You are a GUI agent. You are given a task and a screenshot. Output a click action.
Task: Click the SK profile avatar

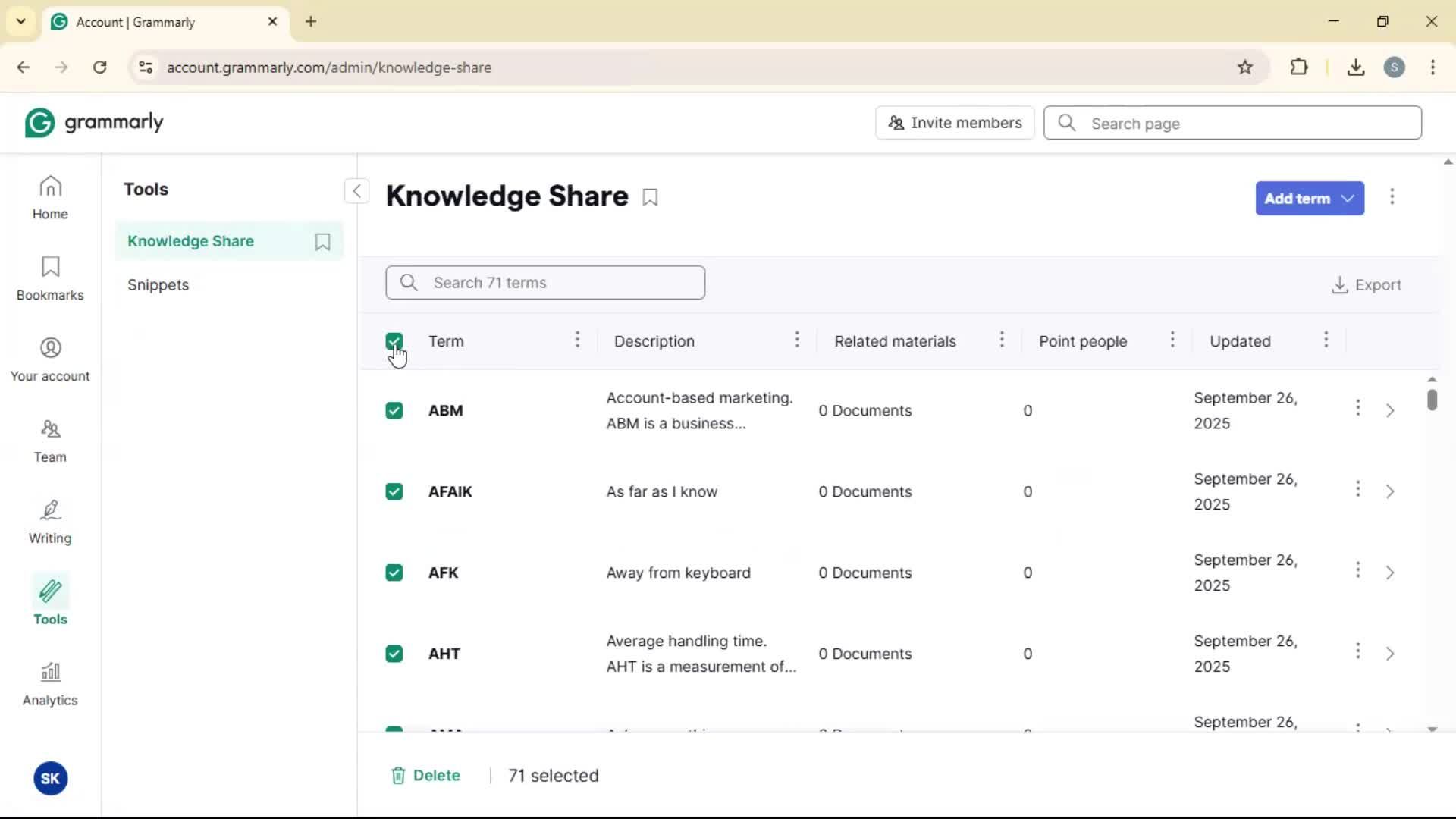(50, 778)
